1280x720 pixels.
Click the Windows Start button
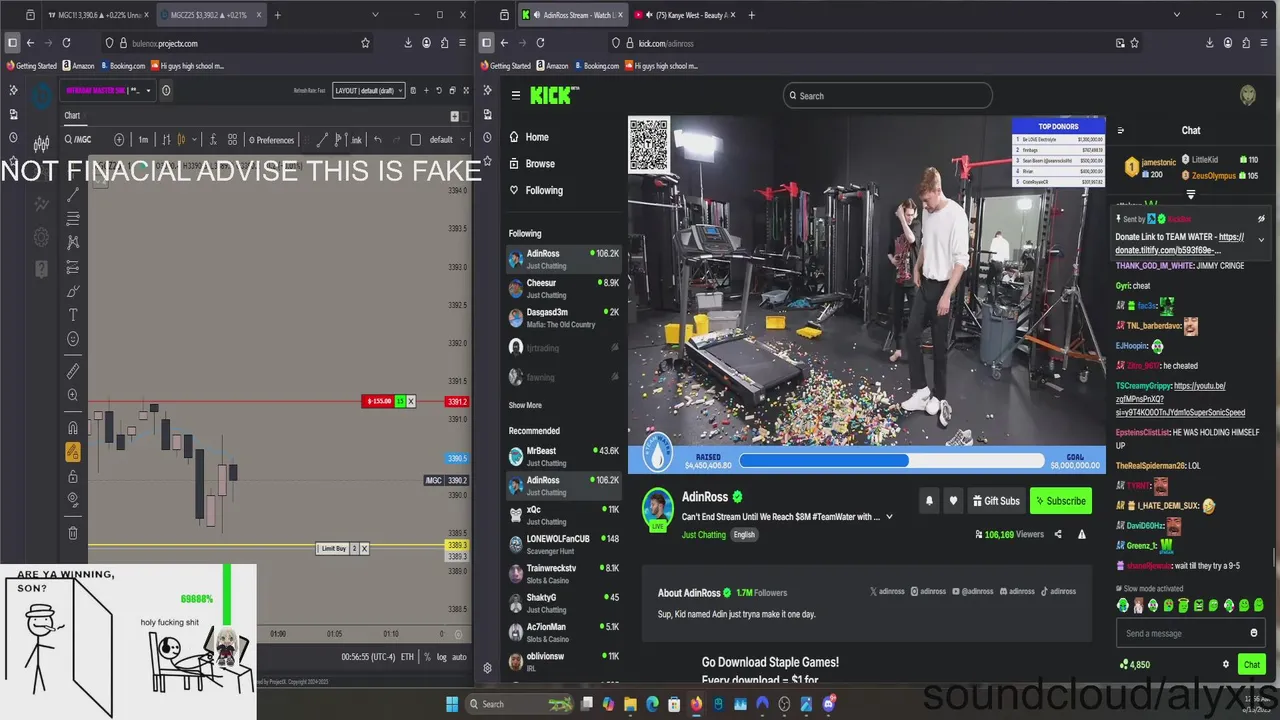point(451,704)
